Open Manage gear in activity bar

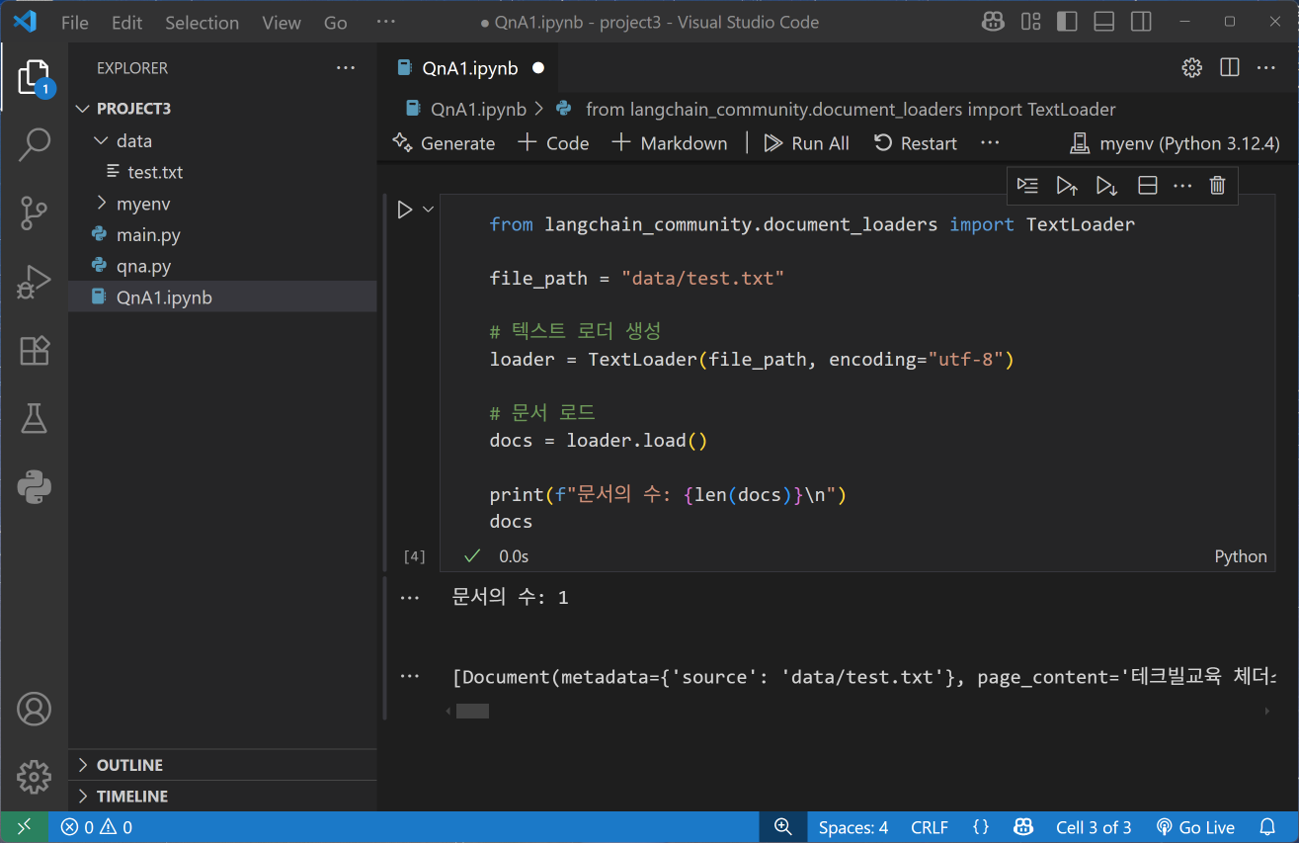34,776
